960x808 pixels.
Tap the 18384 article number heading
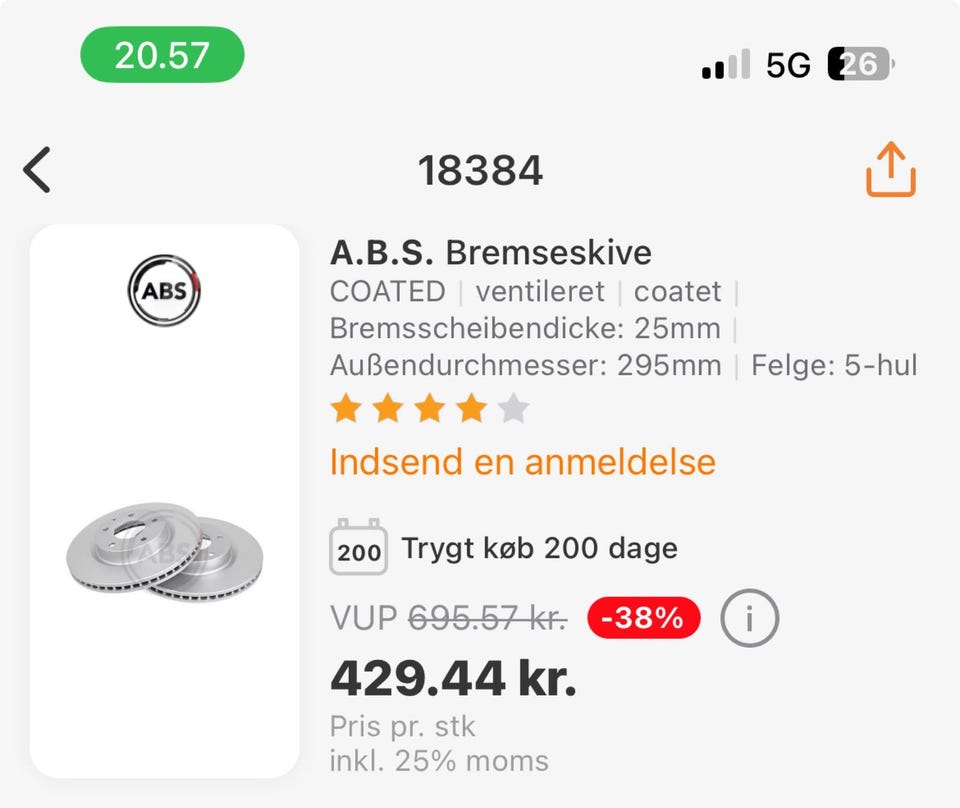click(x=480, y=171)
